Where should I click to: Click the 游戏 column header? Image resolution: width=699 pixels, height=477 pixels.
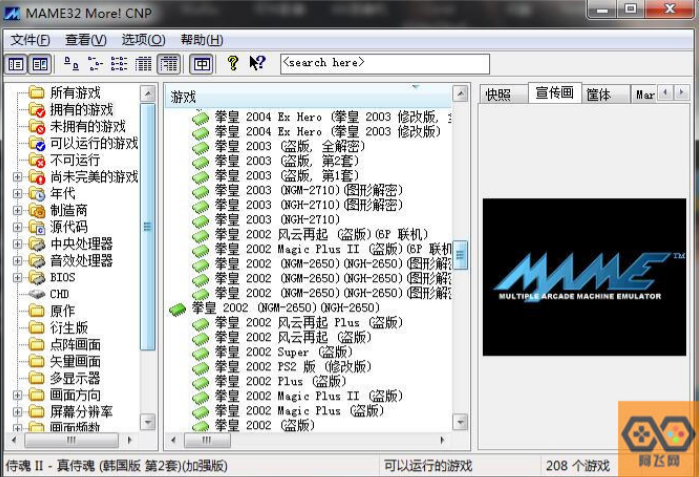(x=308, y=96)
